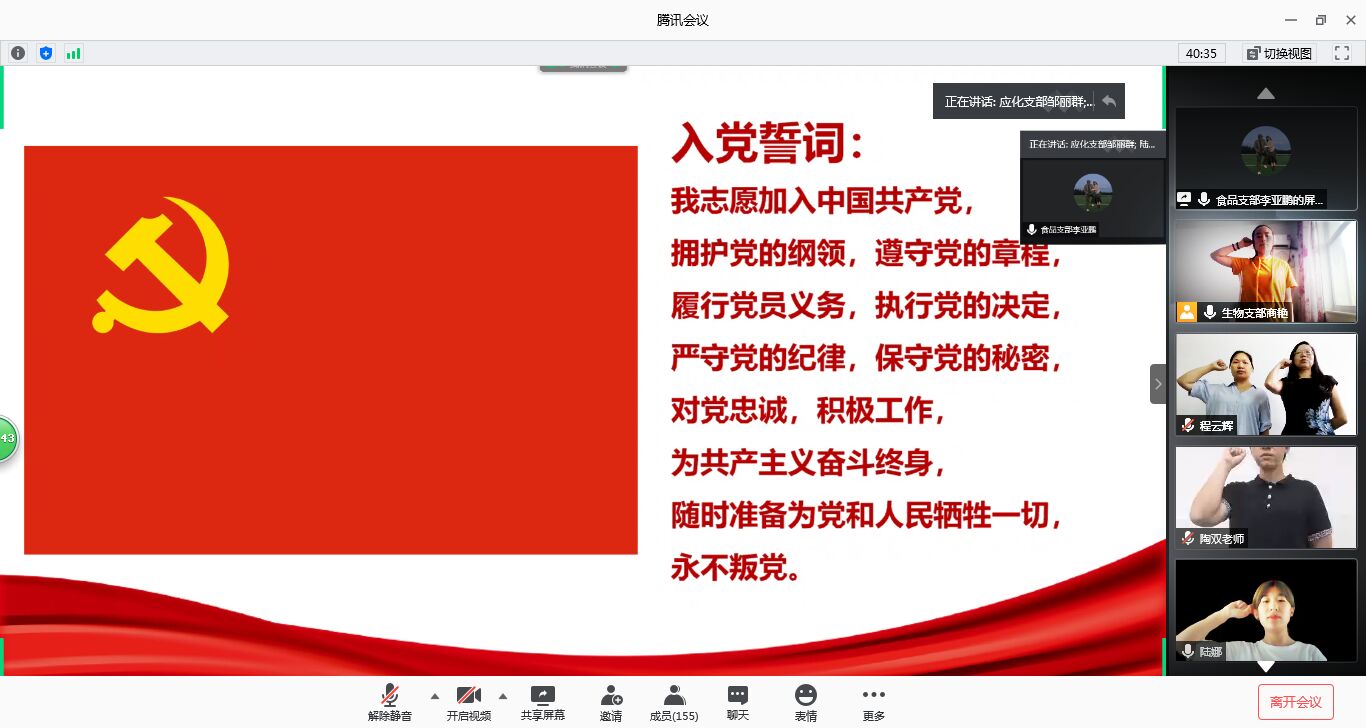The image size is (1366, 728).
Task: Enter fullscreen mode with the top-right icon
Action: pyautogui.click(x=1342, y=53)
